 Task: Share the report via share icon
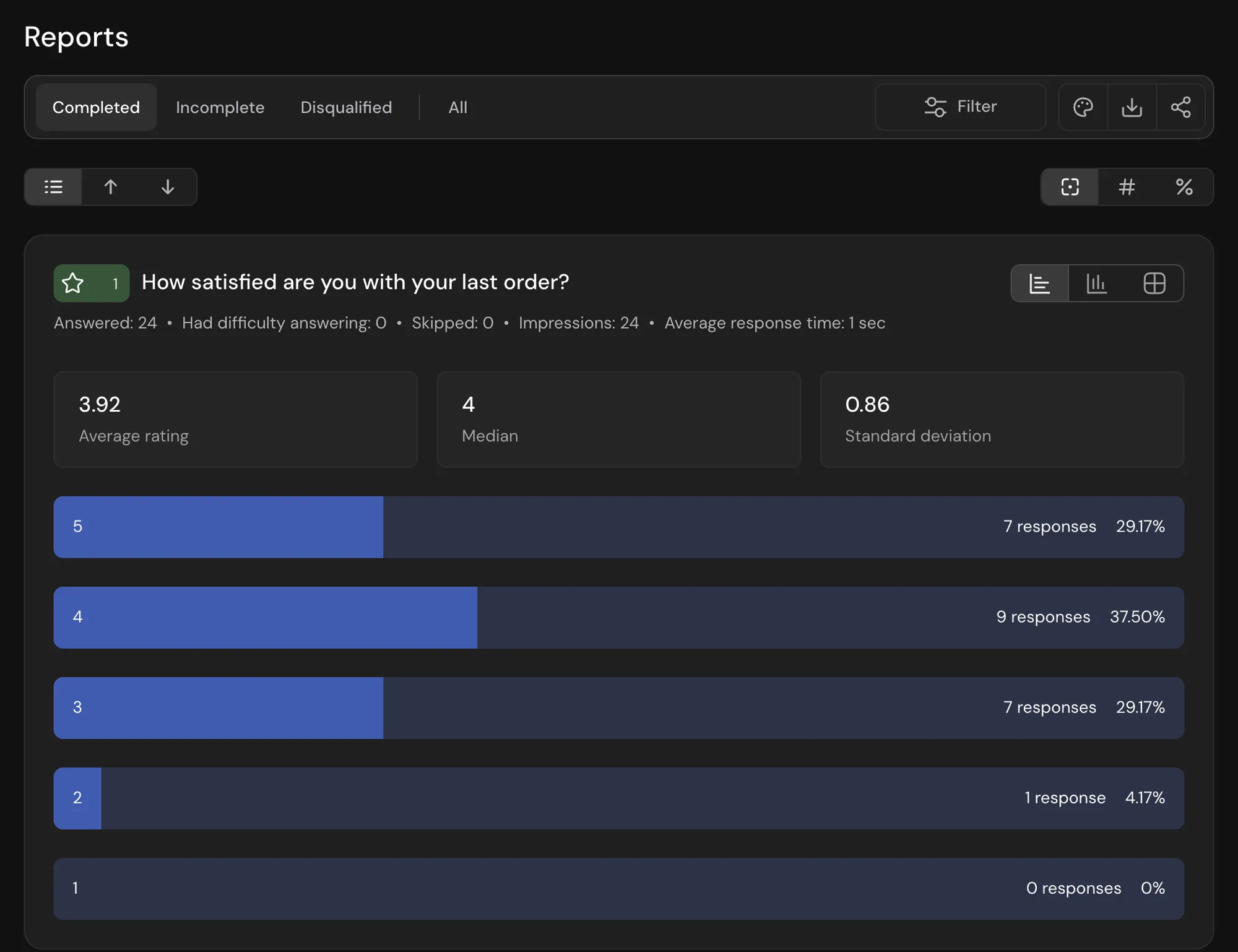pos(1181,107)
